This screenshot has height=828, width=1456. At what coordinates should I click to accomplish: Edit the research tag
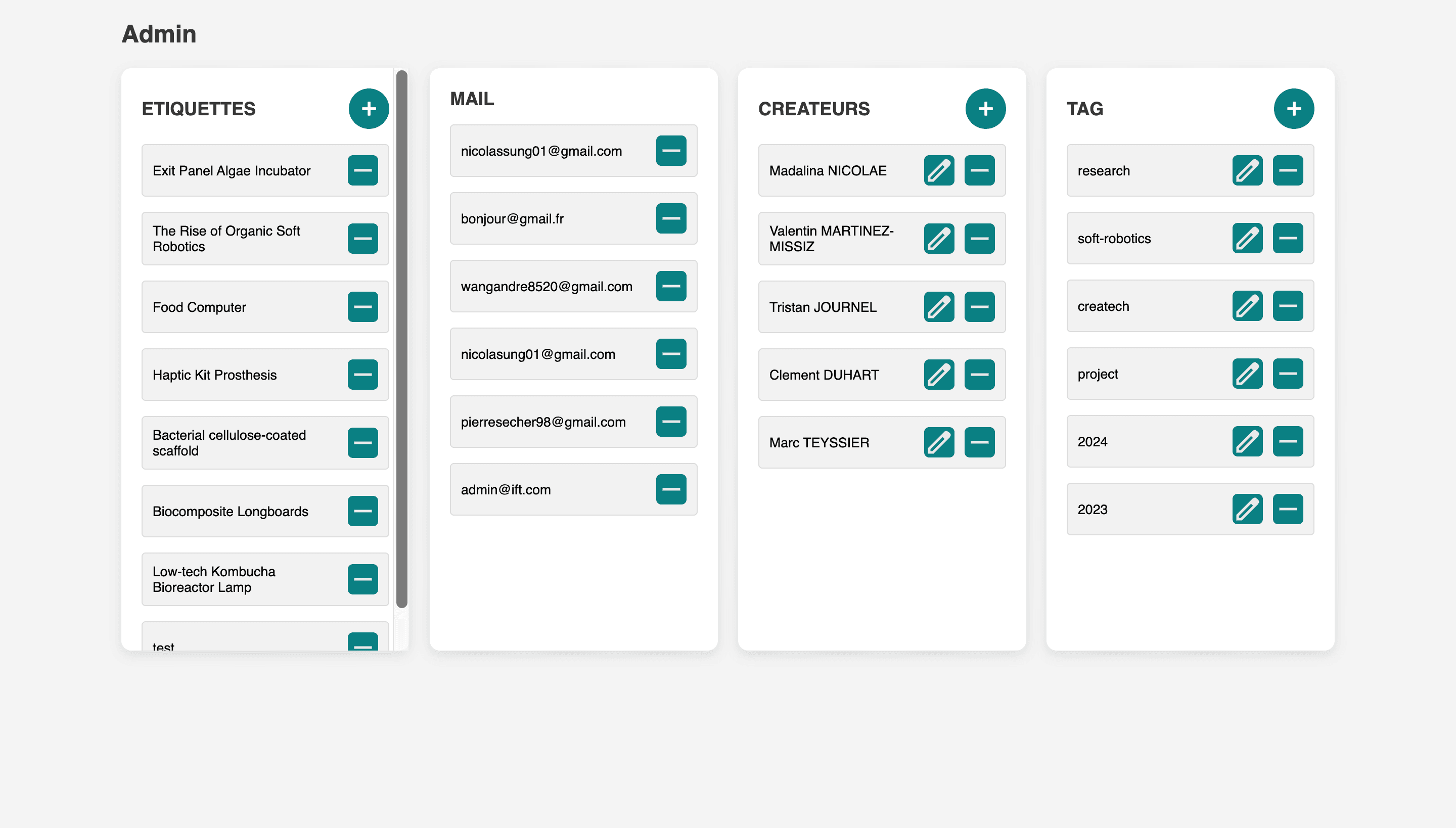1247,171
